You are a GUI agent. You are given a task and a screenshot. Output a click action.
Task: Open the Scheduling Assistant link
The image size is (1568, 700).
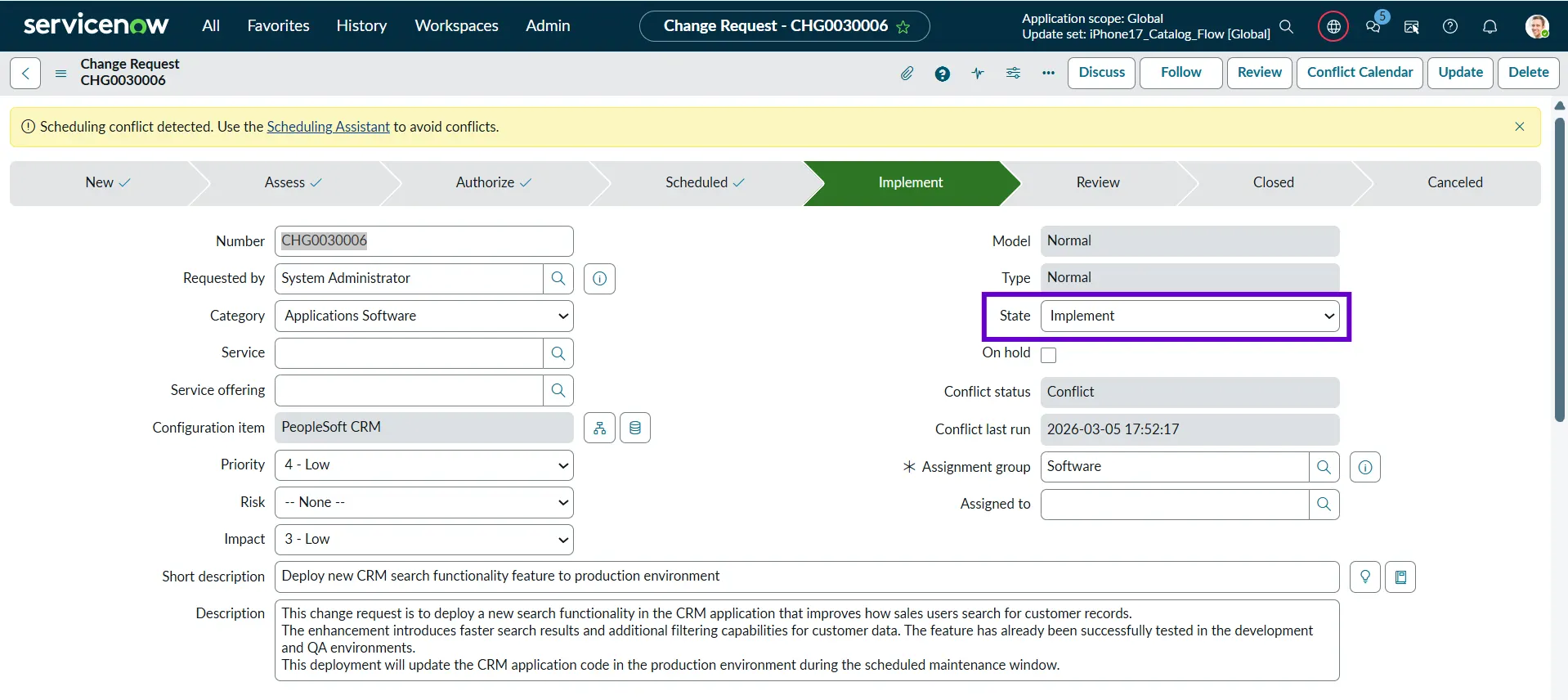pos(328,127)
